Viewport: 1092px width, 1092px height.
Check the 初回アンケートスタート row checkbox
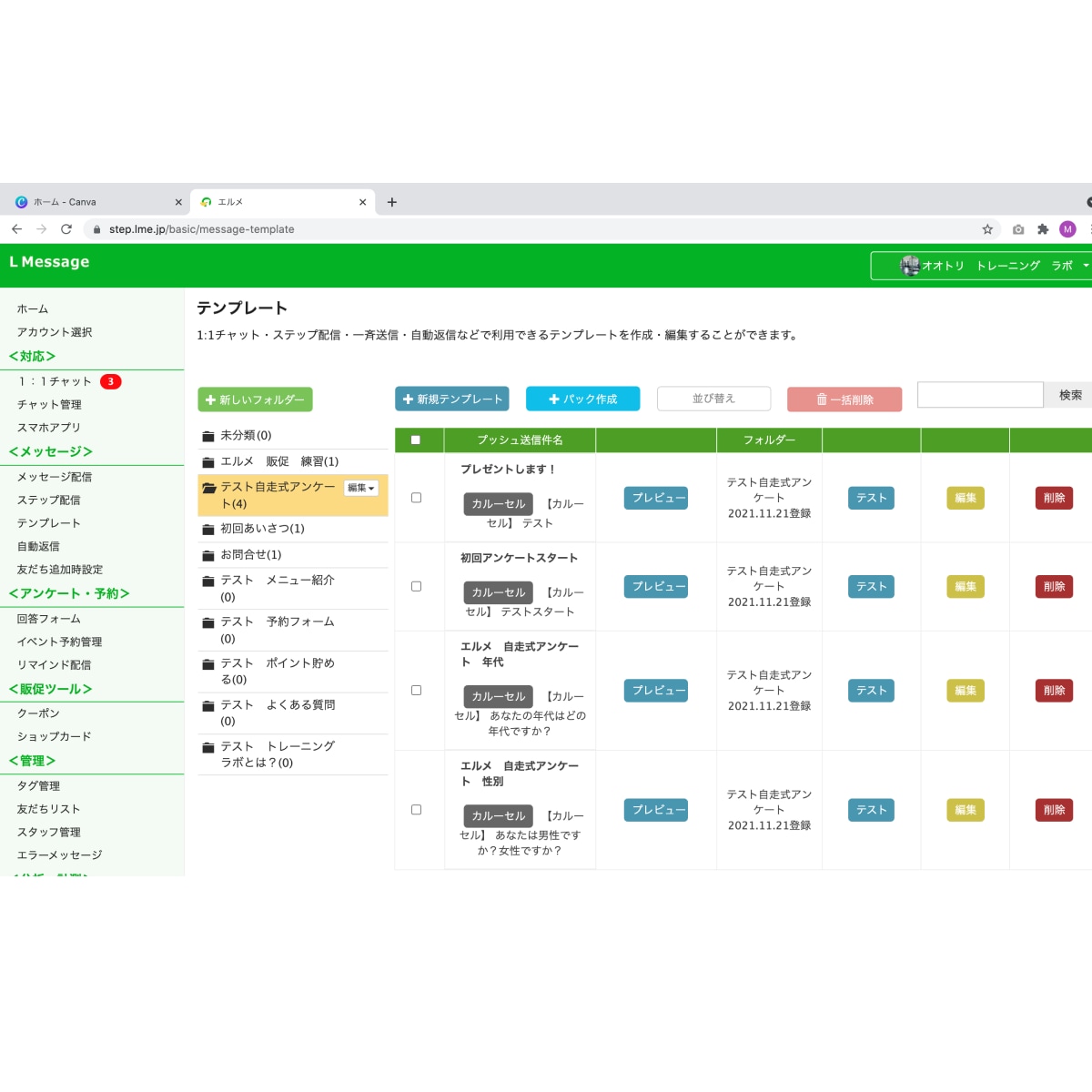click(416, 587)
